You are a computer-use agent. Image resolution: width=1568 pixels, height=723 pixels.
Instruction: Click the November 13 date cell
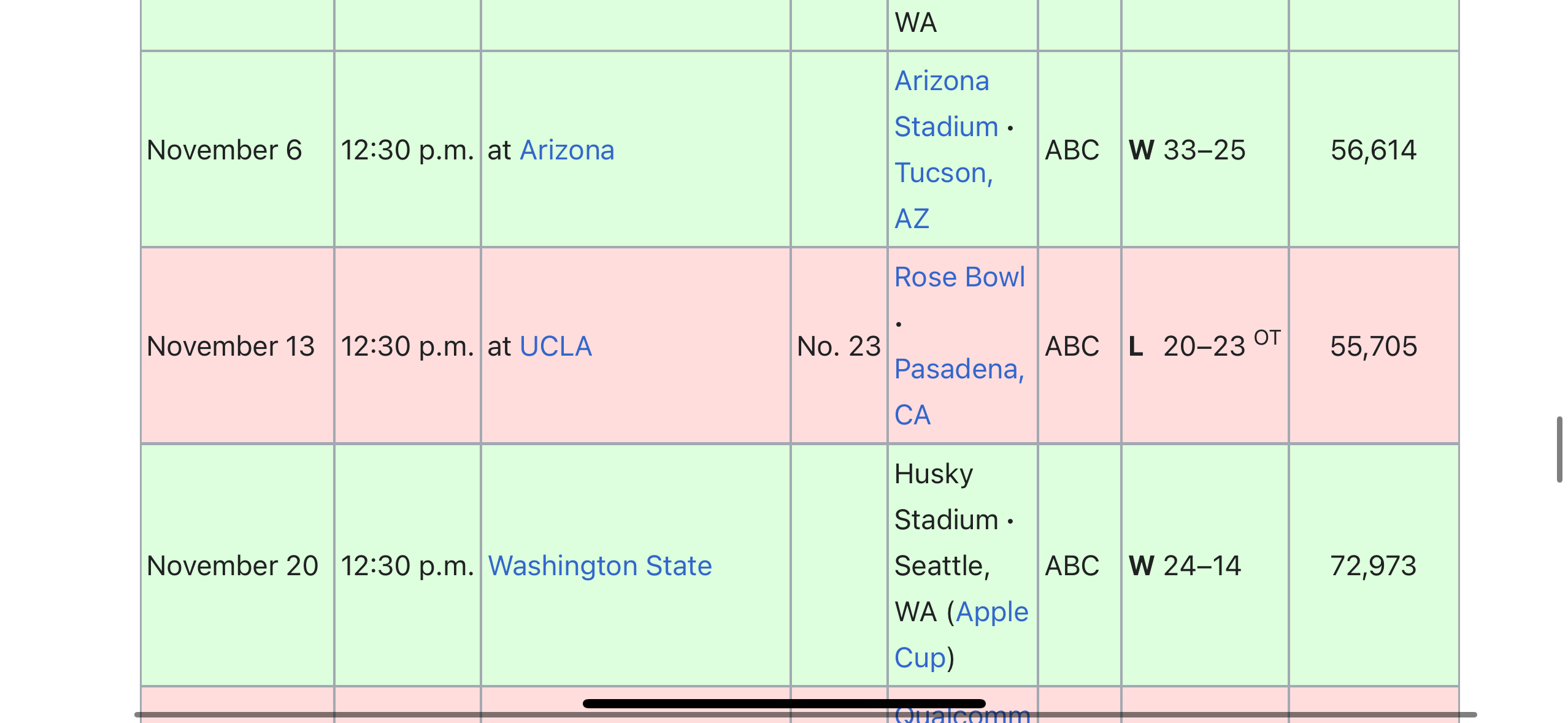click(231, 346)
